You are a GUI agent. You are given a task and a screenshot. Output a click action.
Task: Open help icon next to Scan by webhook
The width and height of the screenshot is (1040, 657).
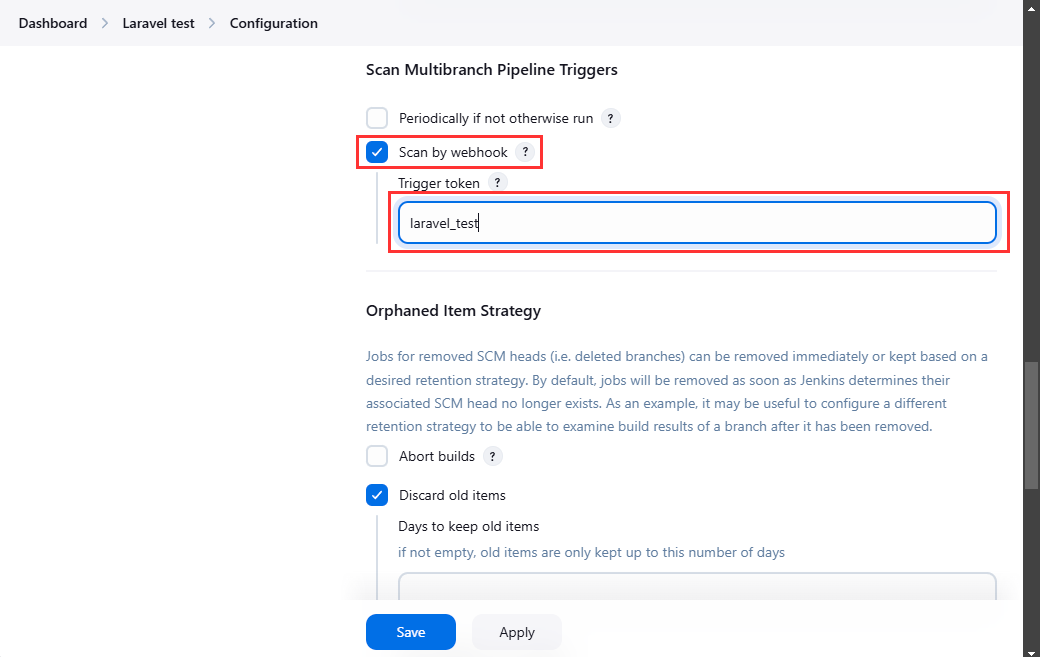[x=525, y=152]
